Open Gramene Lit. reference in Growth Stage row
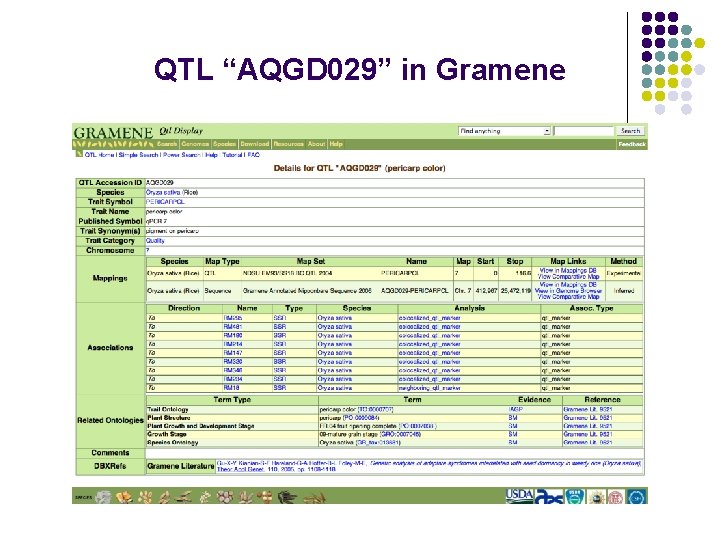Screen dimensions: 720x540 [588, 434]
